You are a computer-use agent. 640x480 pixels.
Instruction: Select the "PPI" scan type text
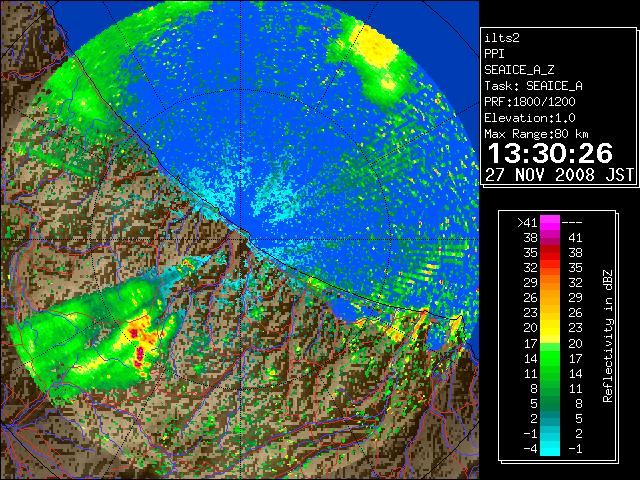tap(494, 54)
